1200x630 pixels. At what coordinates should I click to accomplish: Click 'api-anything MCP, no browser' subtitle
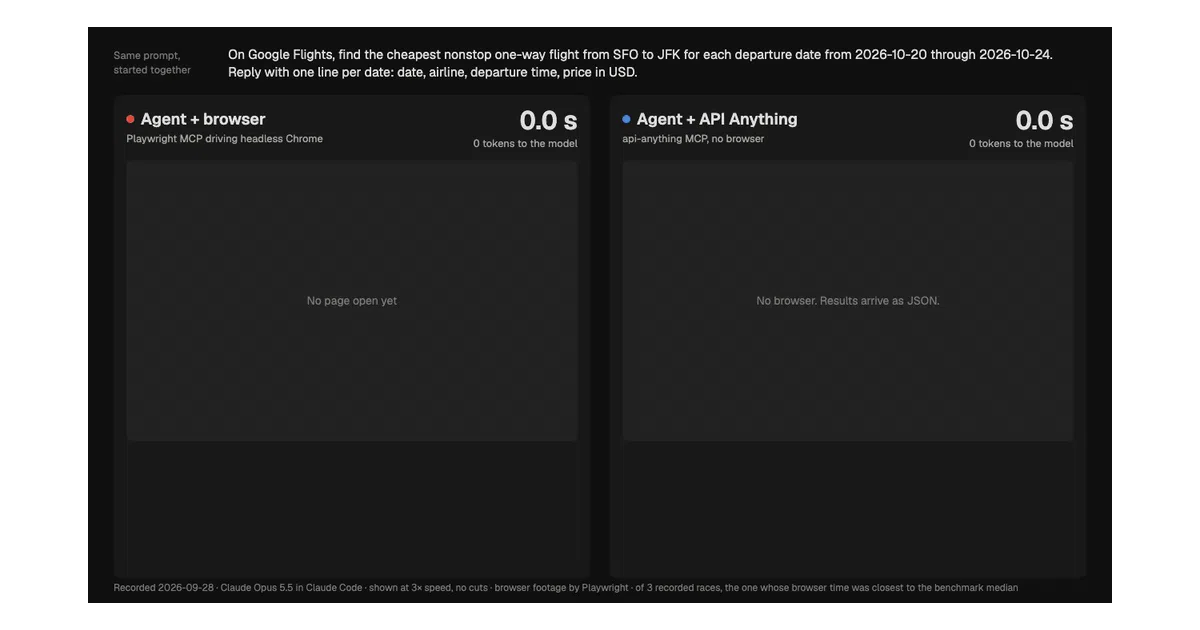[693, 139]
